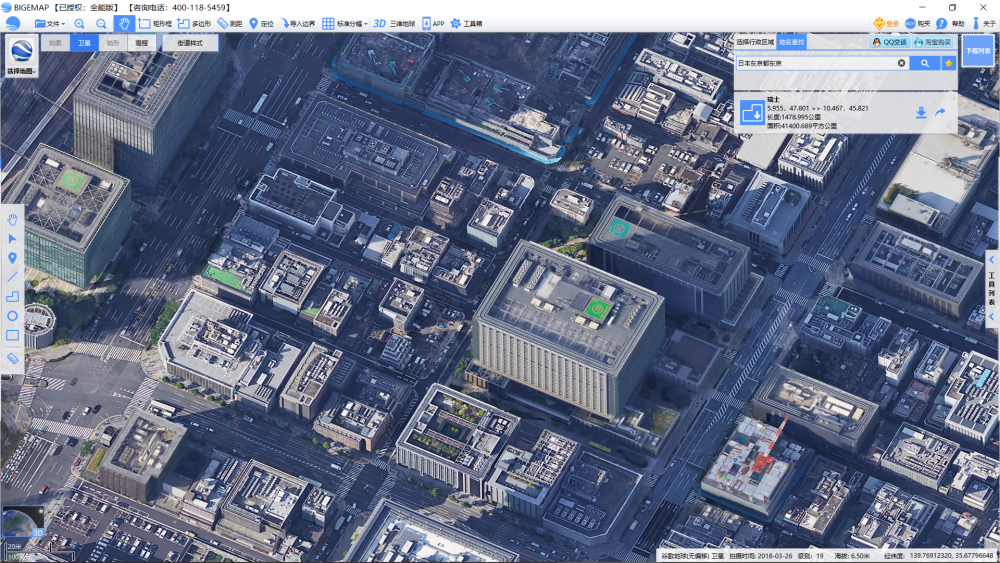Switch map layer to 高程 (elevation)
Screen dimensions: 1000x563
(x=141, y=43)
